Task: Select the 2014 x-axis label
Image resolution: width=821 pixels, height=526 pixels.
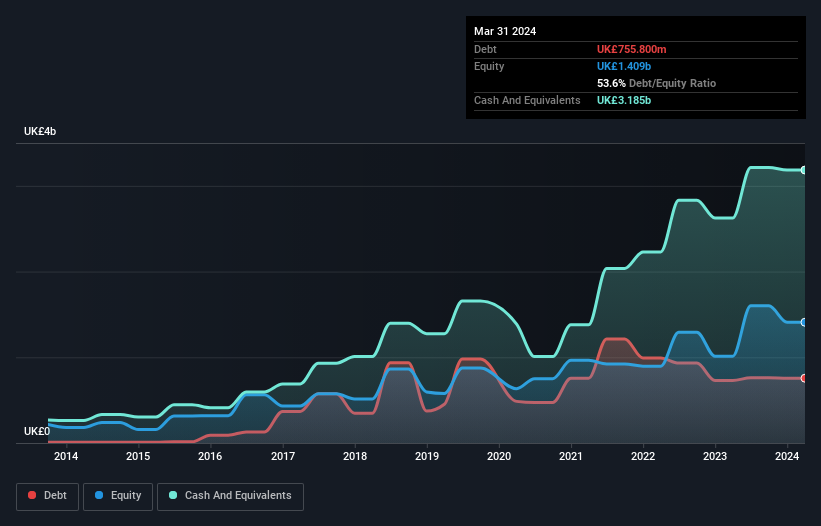Action: (66, 457)
